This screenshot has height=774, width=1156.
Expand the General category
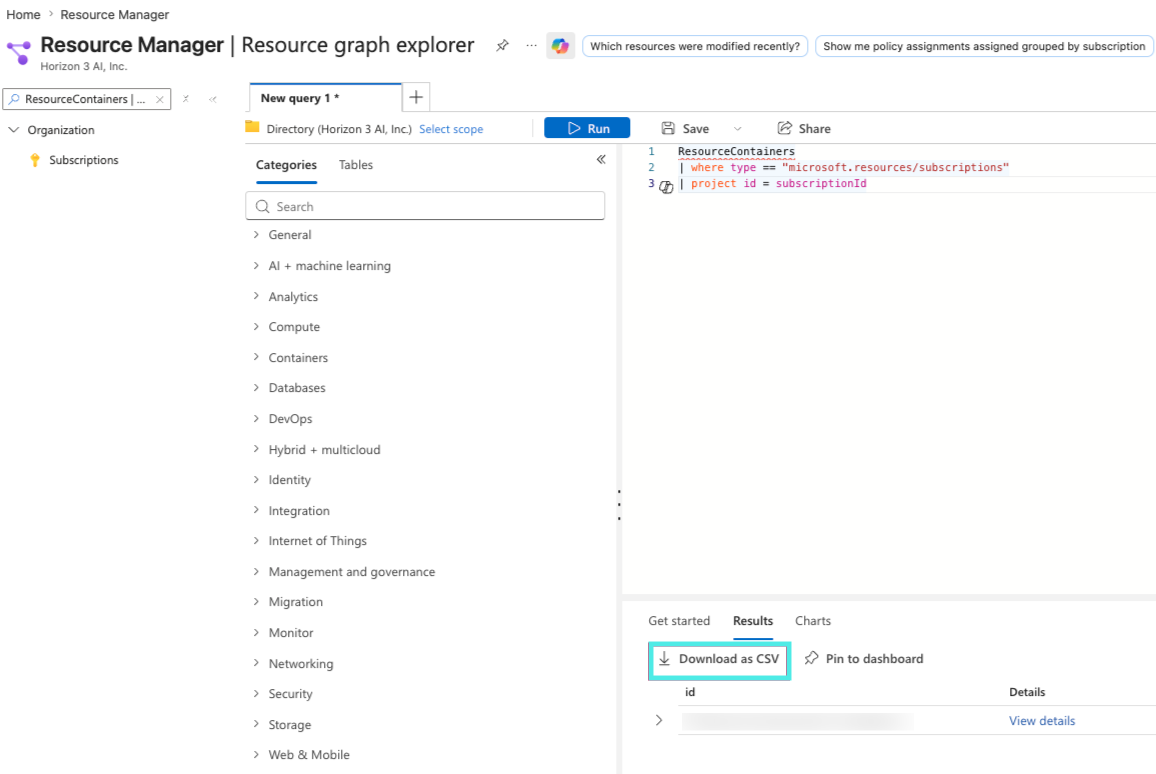point(256,234)
